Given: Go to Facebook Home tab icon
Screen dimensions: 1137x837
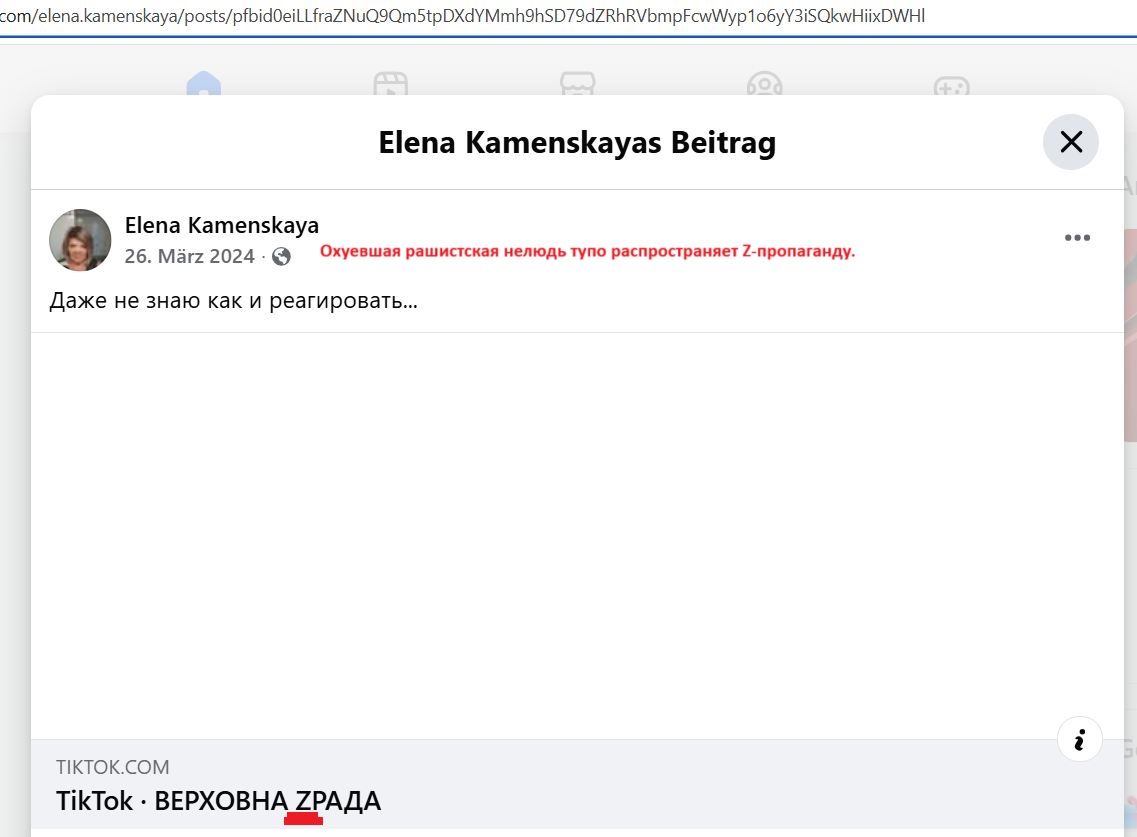Looking at the screenshot, I should click(204, 83).
